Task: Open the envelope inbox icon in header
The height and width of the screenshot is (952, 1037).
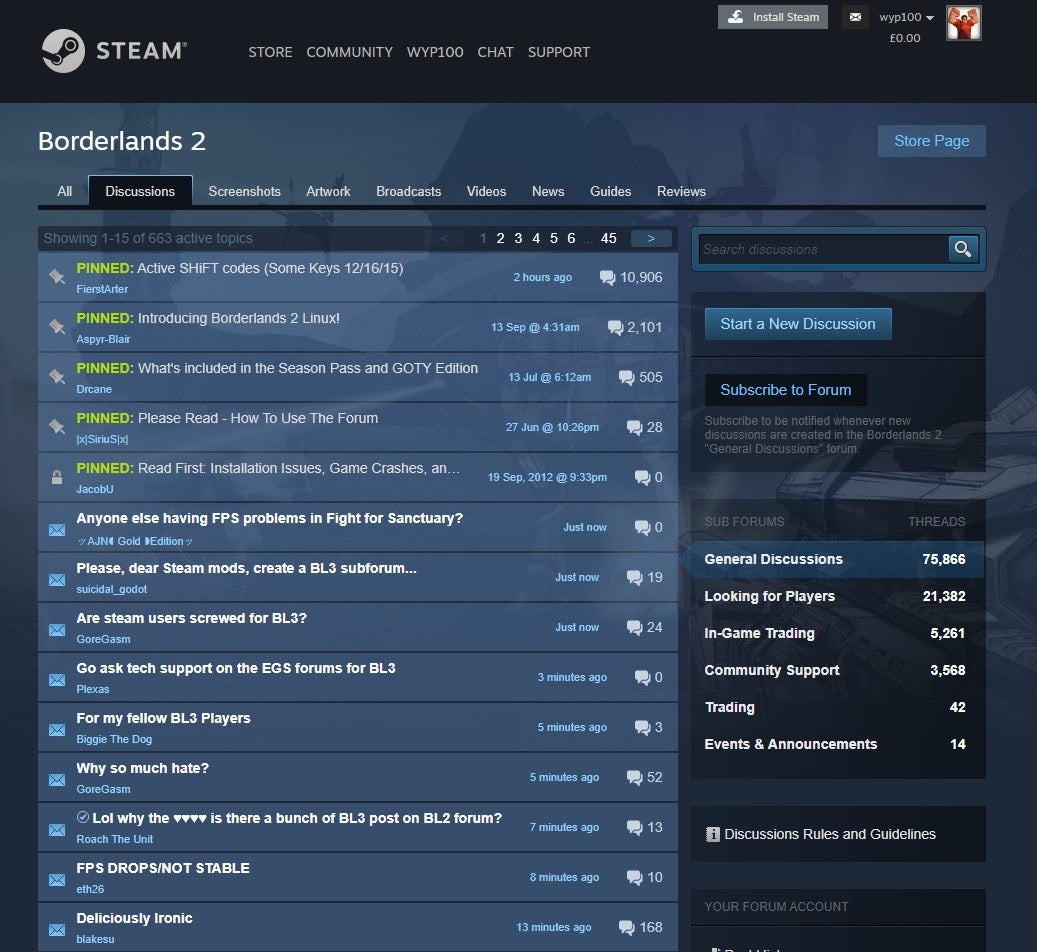Action: tap(854, 17)
